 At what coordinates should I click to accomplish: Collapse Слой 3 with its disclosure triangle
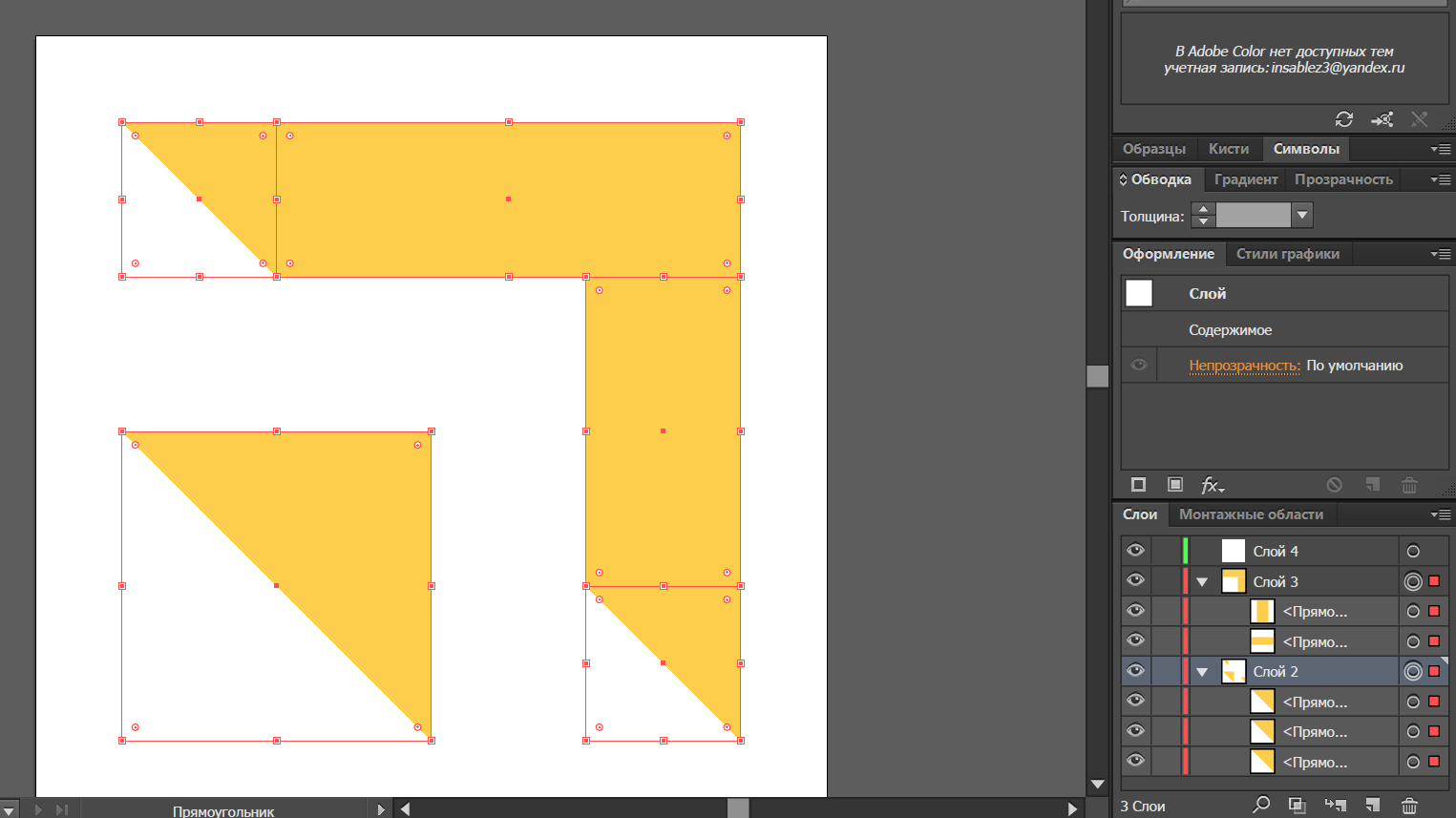pyautogui.click(x=1203, y=582)
